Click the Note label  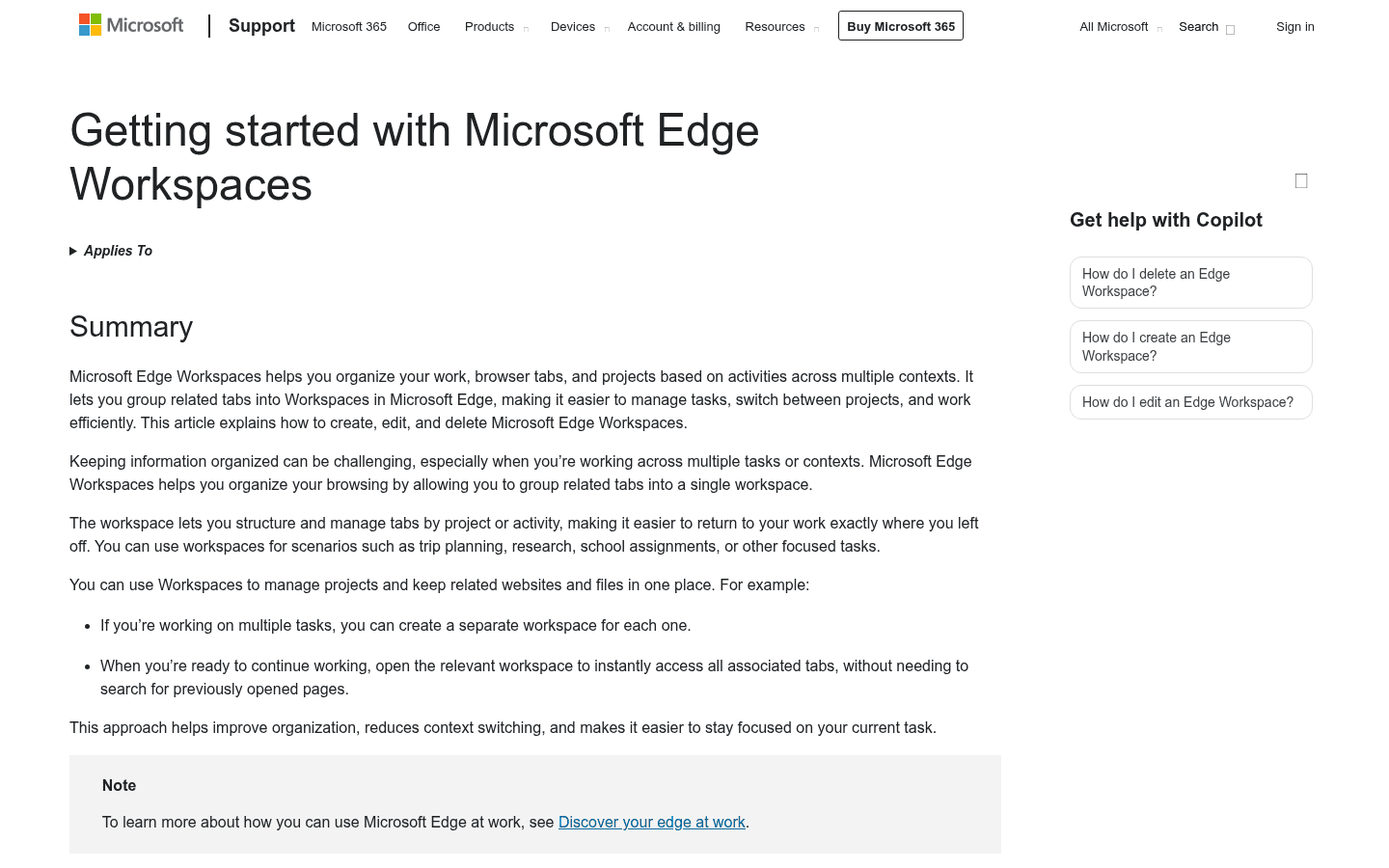120,786
